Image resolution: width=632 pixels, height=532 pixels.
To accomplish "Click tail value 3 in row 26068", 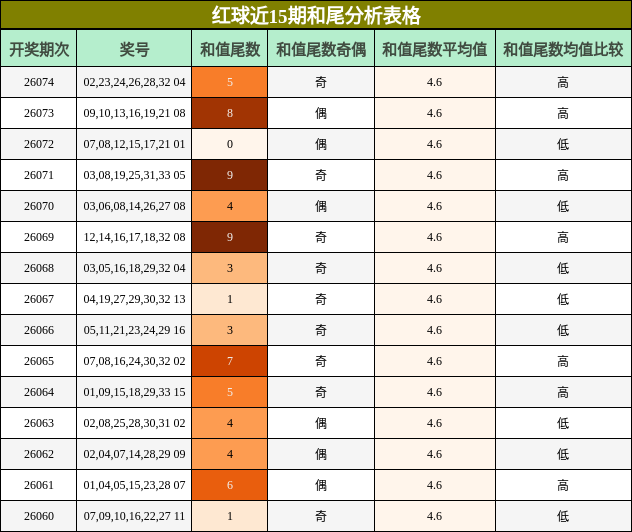I will 230,268.
